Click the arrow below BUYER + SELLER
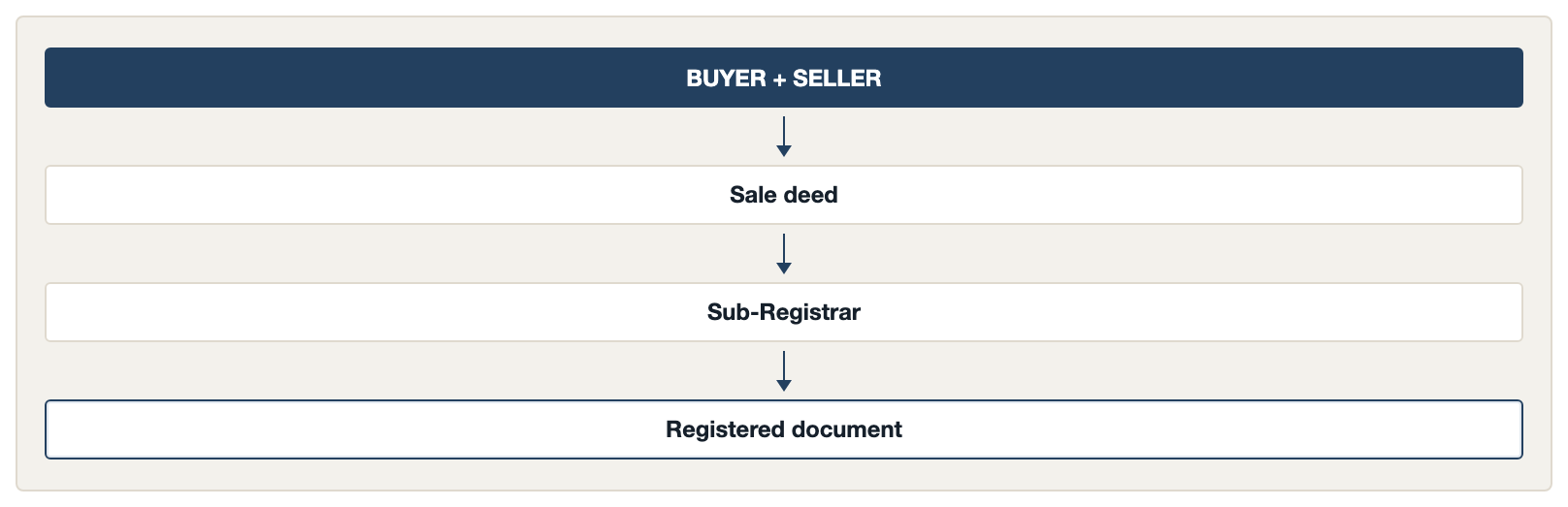This screenshot has width=1568, height=507. (x=784, y=137)
